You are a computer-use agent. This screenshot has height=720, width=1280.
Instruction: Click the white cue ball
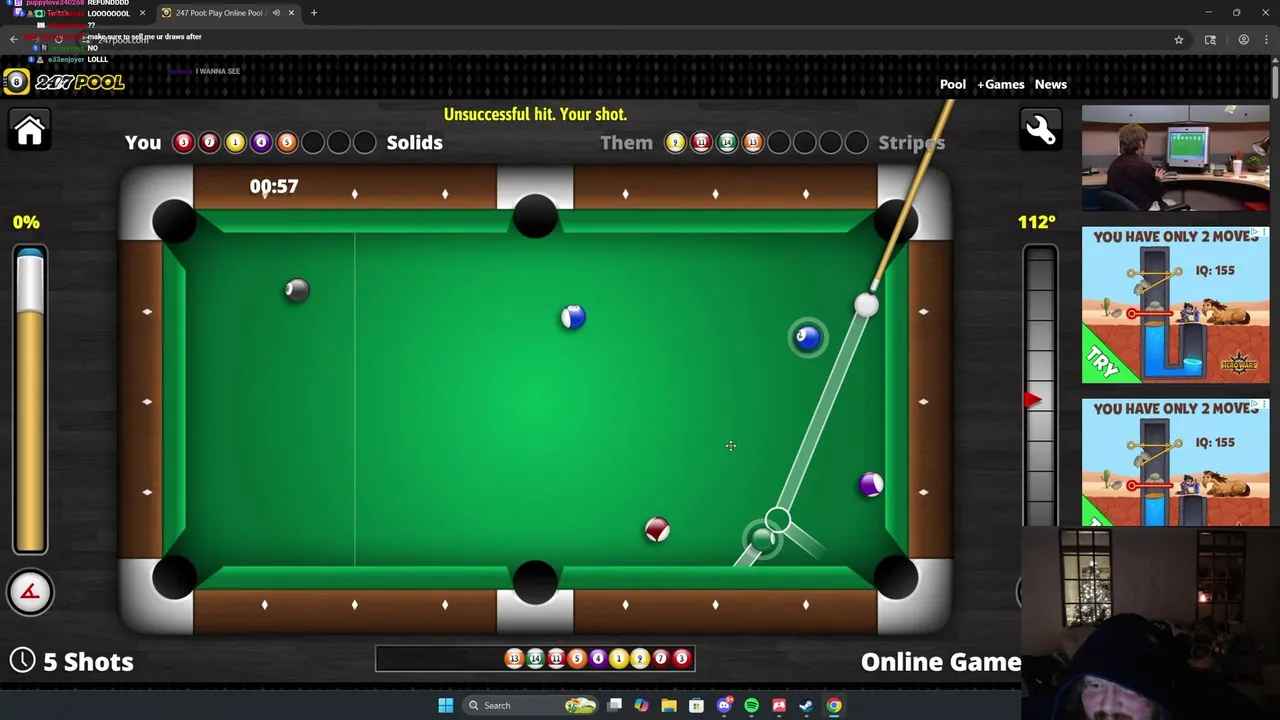point(866,306)
